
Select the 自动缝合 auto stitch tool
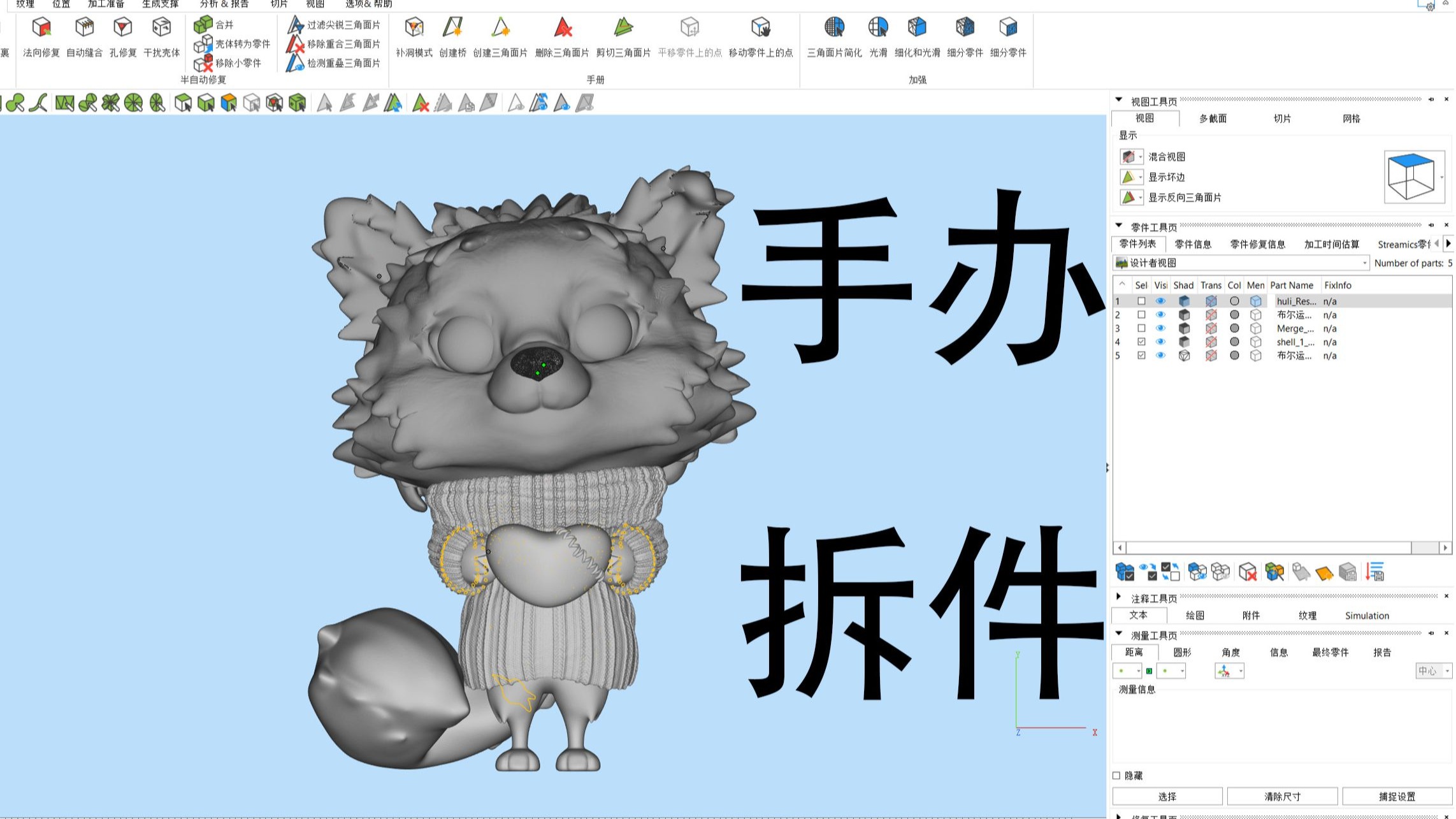[84, 28]
